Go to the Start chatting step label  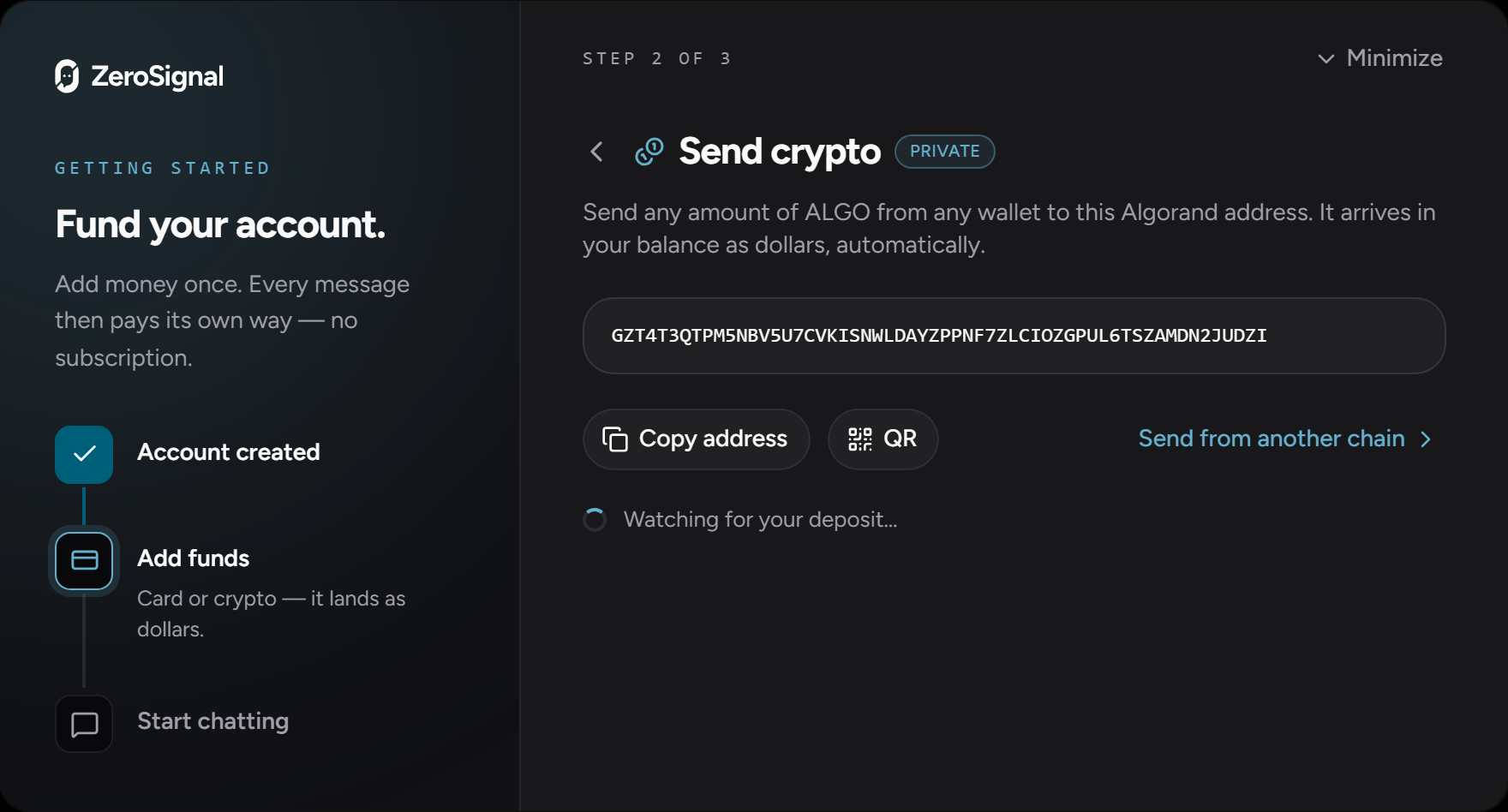(x=213, y=721)
